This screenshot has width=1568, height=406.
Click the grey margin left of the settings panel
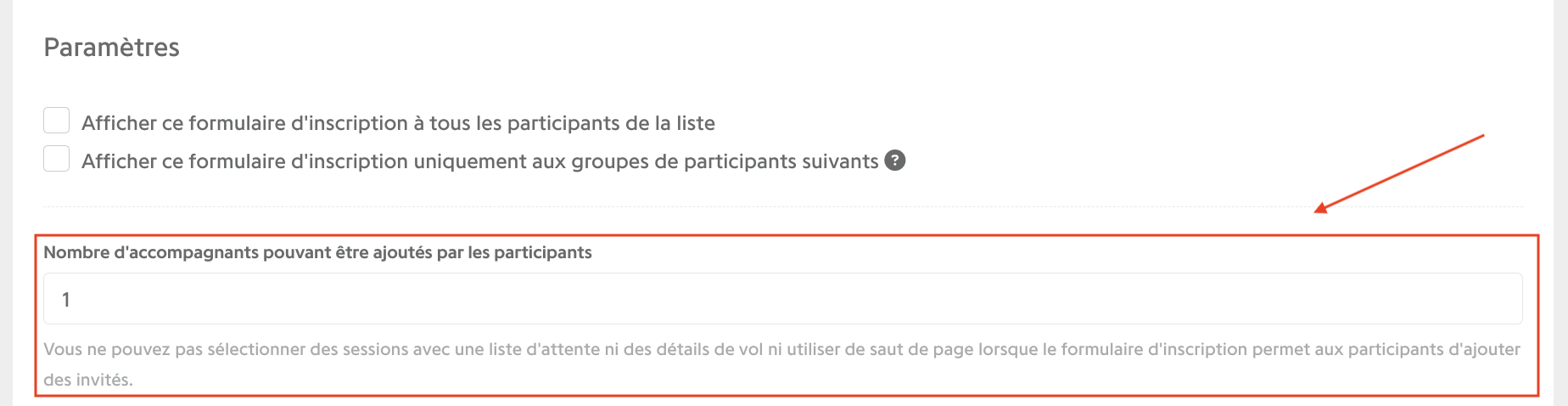(6, 203)
